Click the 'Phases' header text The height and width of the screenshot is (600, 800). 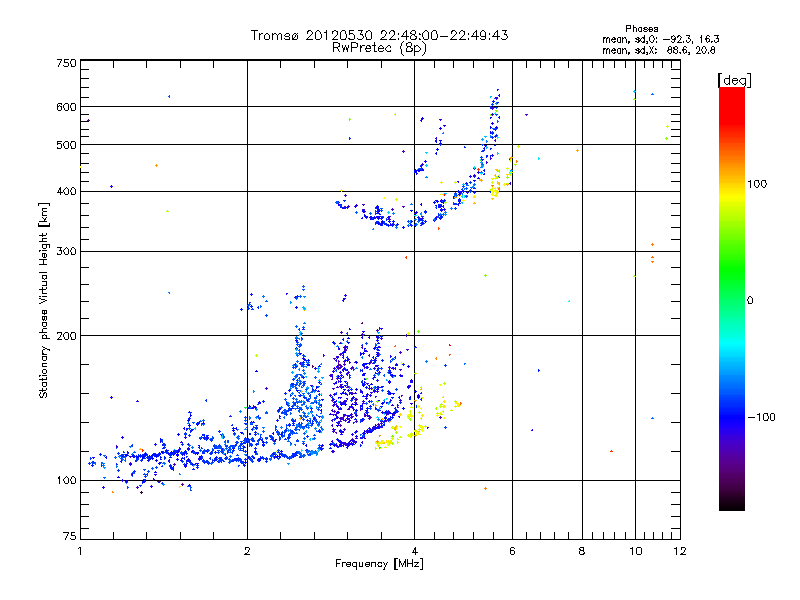pyautogui.click(x=641, y=29)
